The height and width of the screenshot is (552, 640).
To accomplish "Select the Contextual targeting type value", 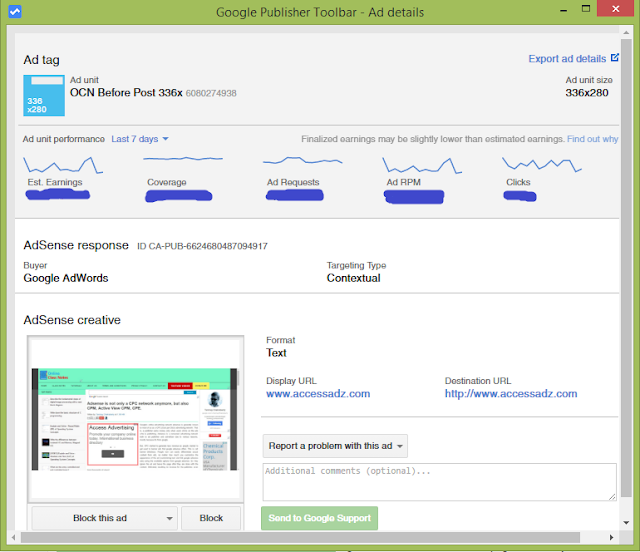I will click(353, 278).
